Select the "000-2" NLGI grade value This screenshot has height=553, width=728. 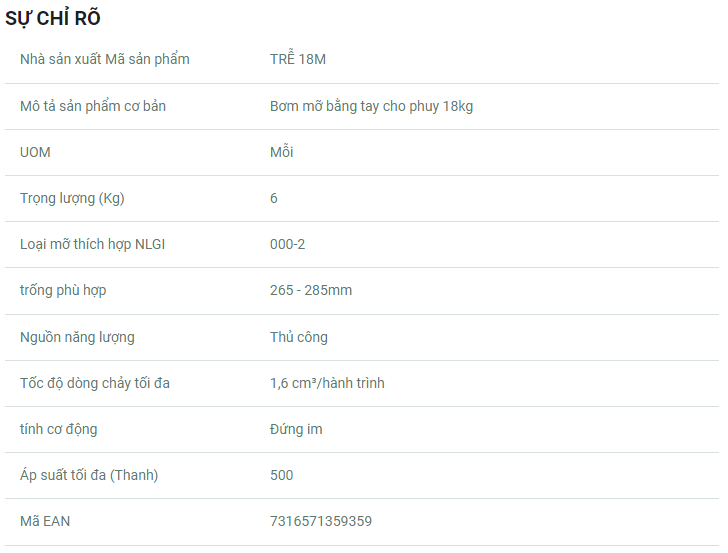click(x=288, y=244)
